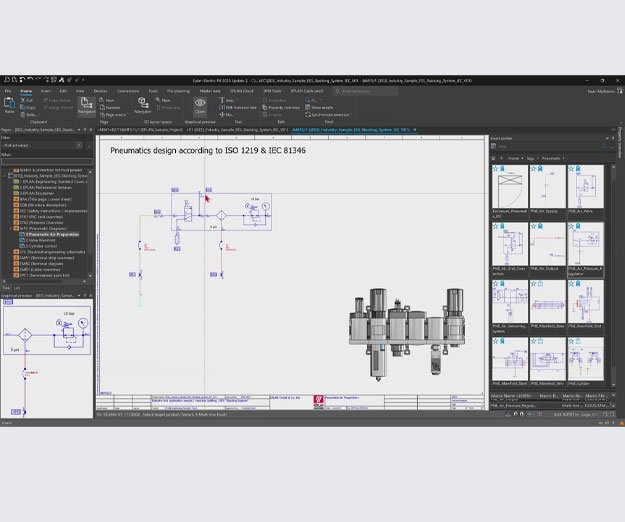Toggle the Graphical preview Open eye button
The image size is (625, 522).
200,106
